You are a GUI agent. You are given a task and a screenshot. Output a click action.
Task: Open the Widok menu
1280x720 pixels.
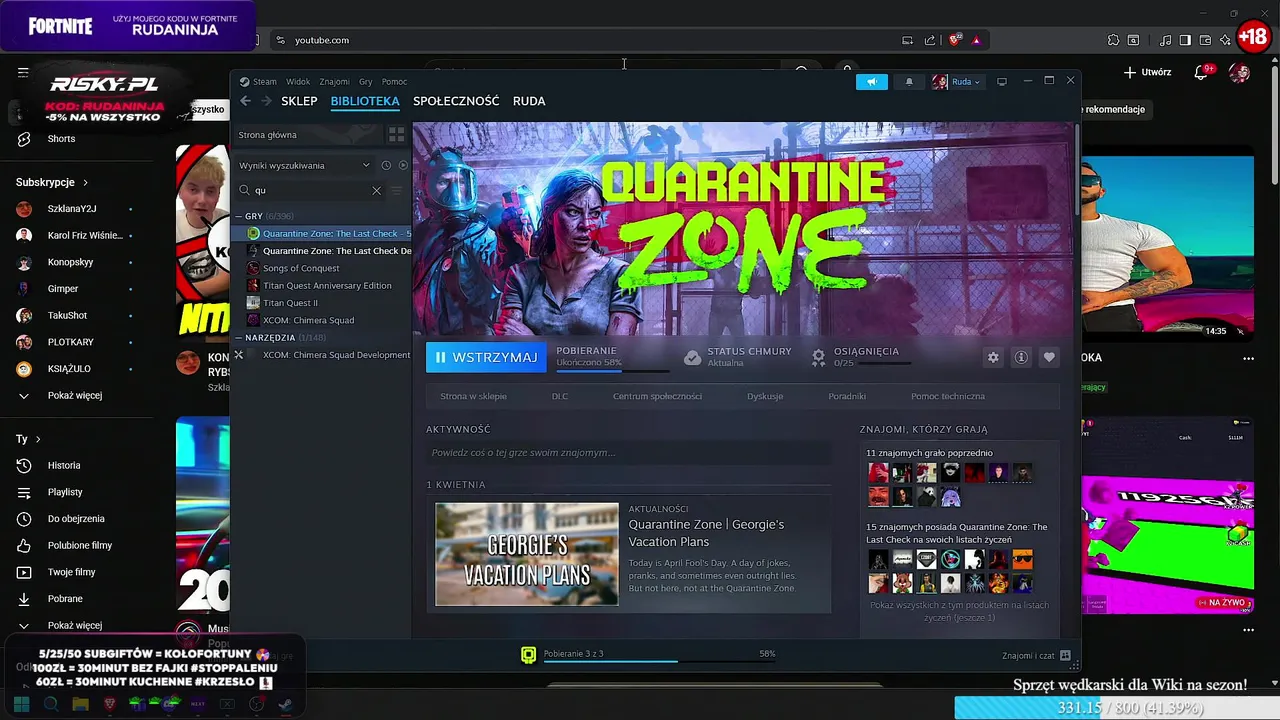[298, 82]
